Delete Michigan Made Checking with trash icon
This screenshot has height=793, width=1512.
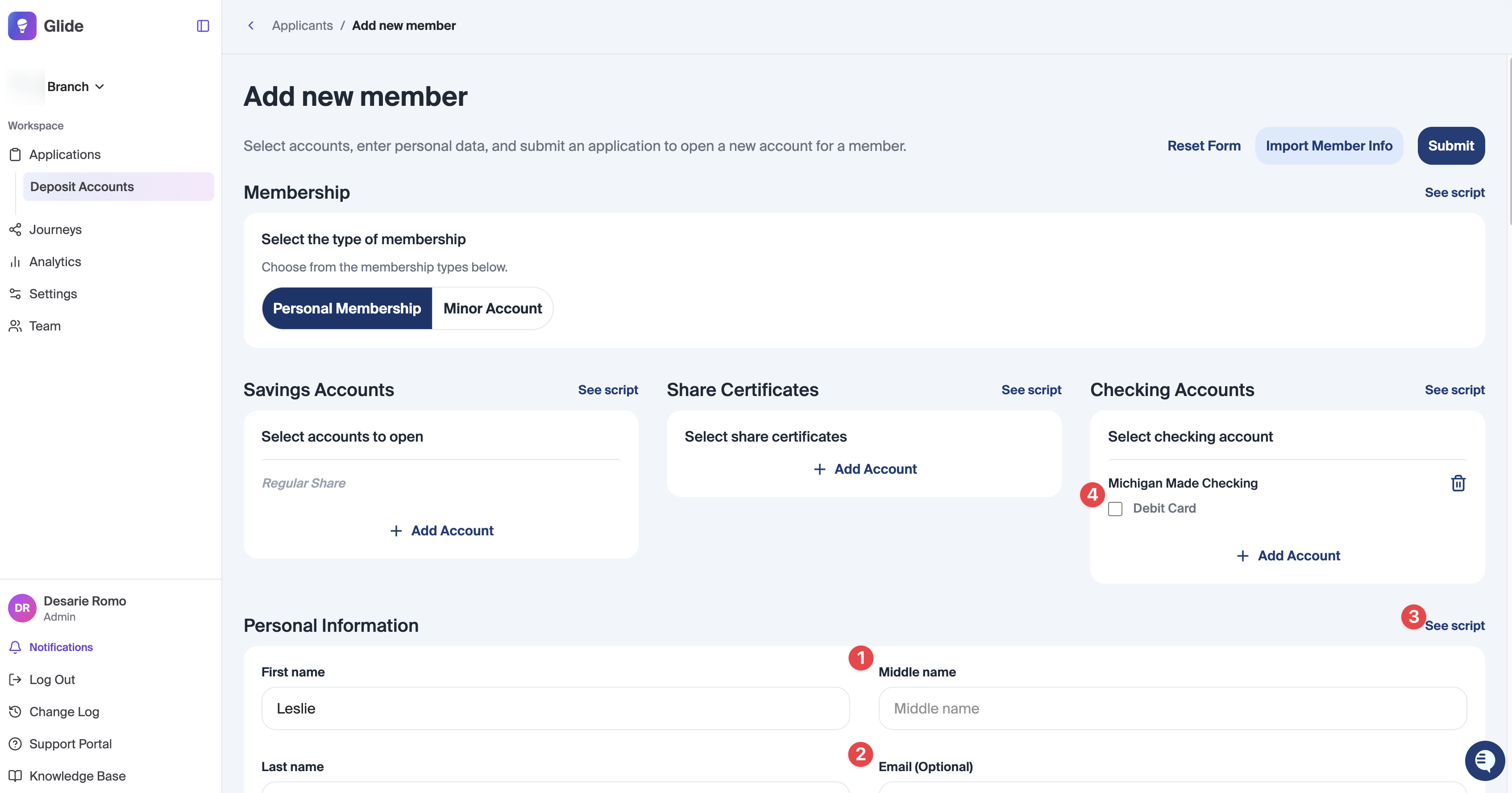1458,483
